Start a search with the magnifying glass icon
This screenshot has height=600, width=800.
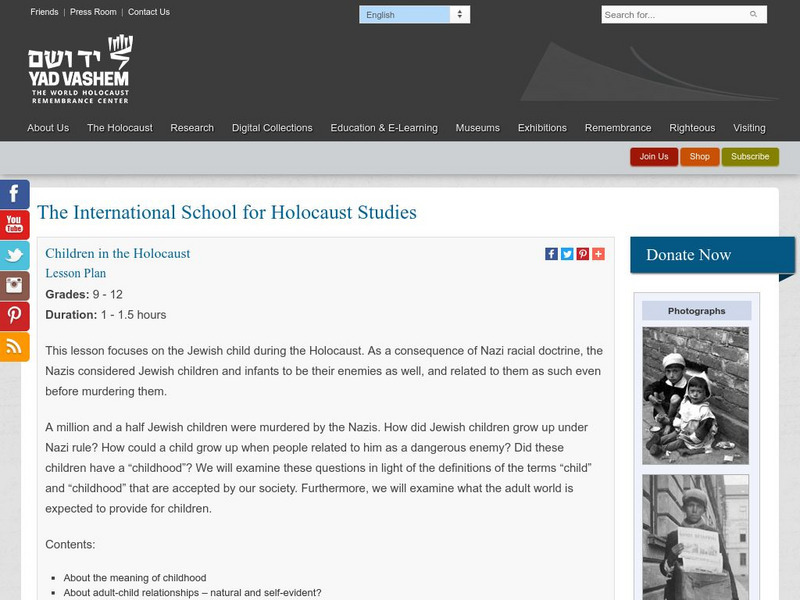[x=753, y=15]
